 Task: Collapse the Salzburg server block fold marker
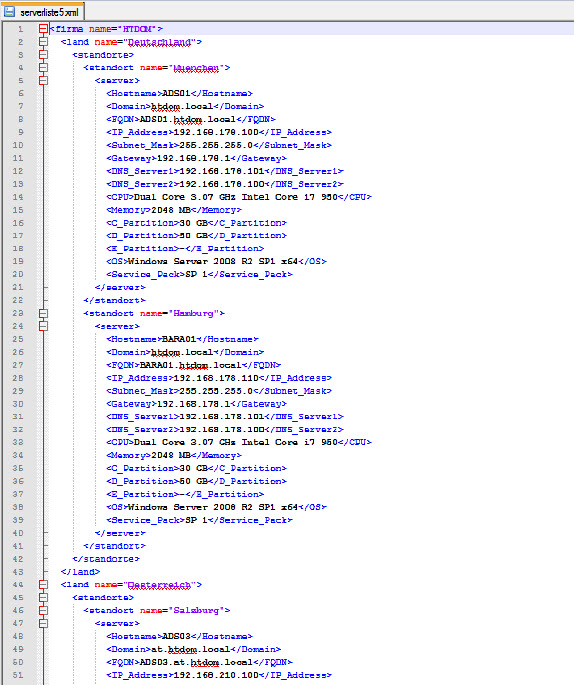43,623
